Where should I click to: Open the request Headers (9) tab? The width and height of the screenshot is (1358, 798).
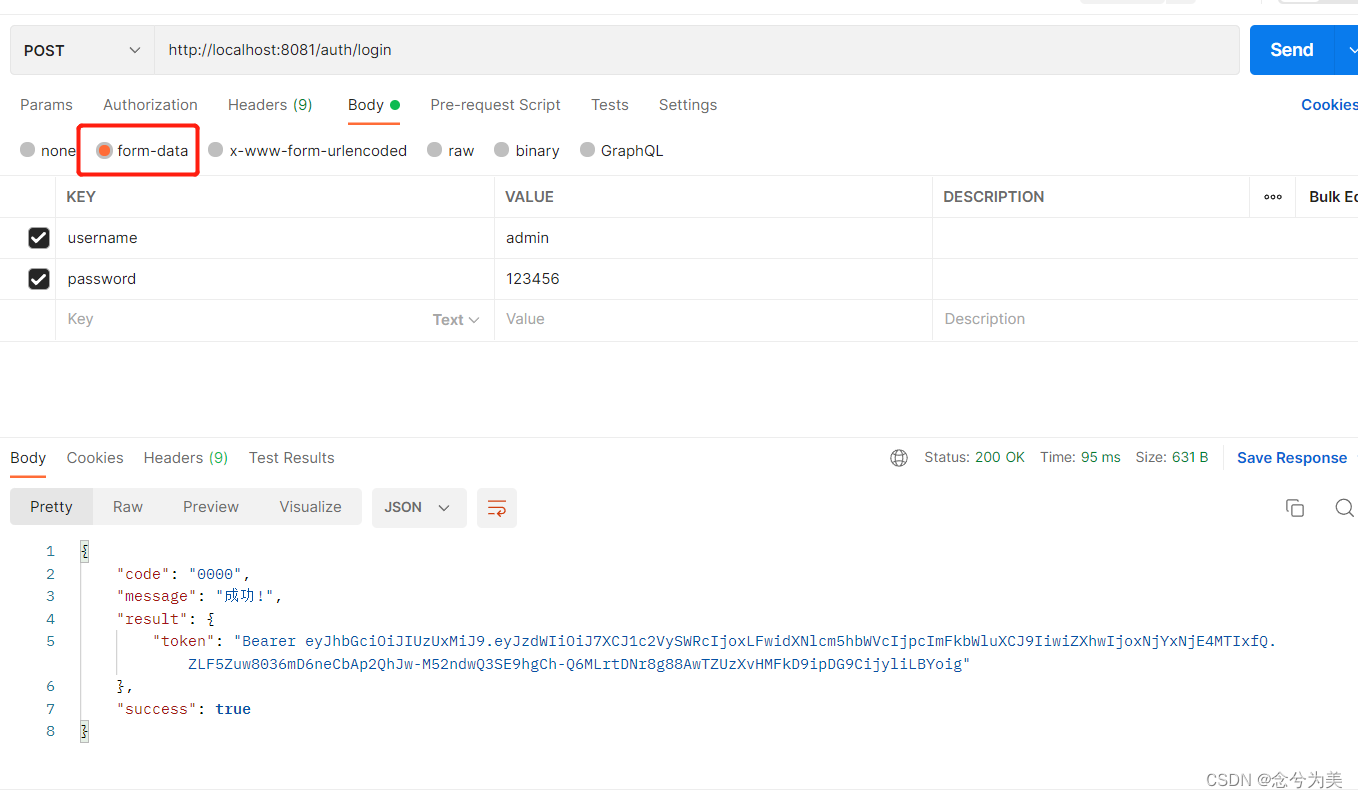(270, 105)
